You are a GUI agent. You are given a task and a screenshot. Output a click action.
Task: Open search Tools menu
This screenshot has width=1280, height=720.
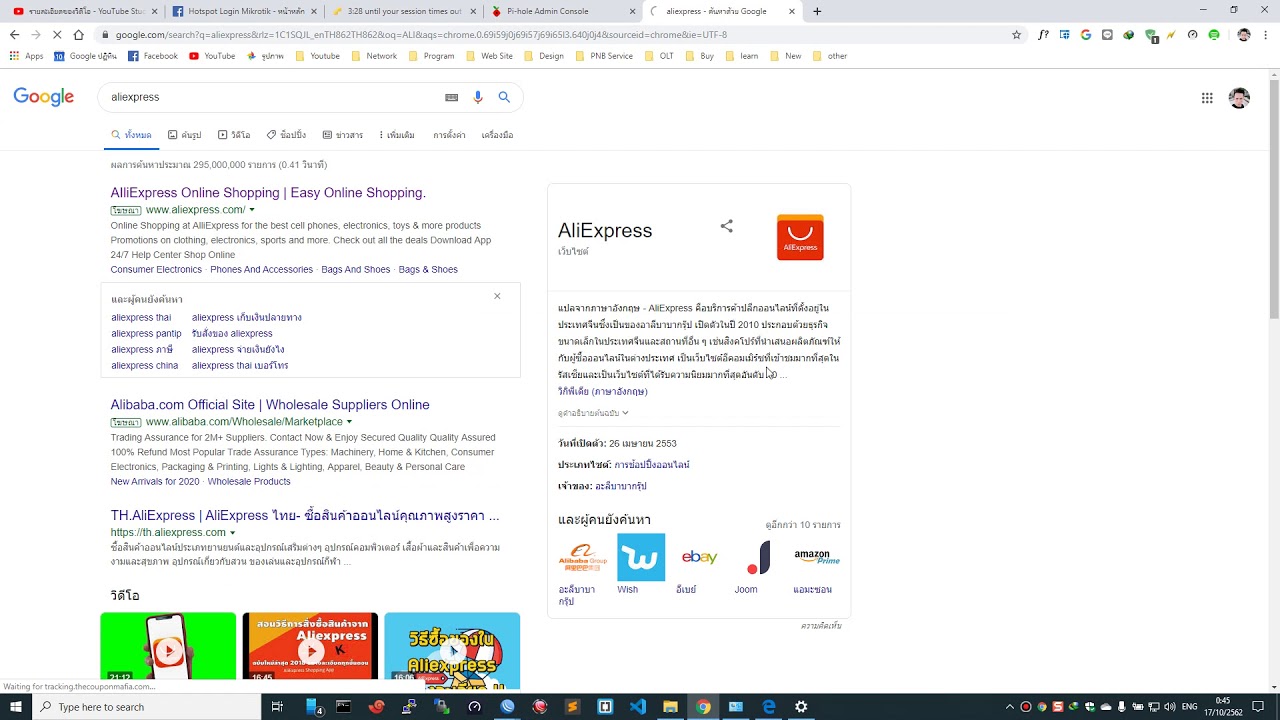[x=497, y=135]
